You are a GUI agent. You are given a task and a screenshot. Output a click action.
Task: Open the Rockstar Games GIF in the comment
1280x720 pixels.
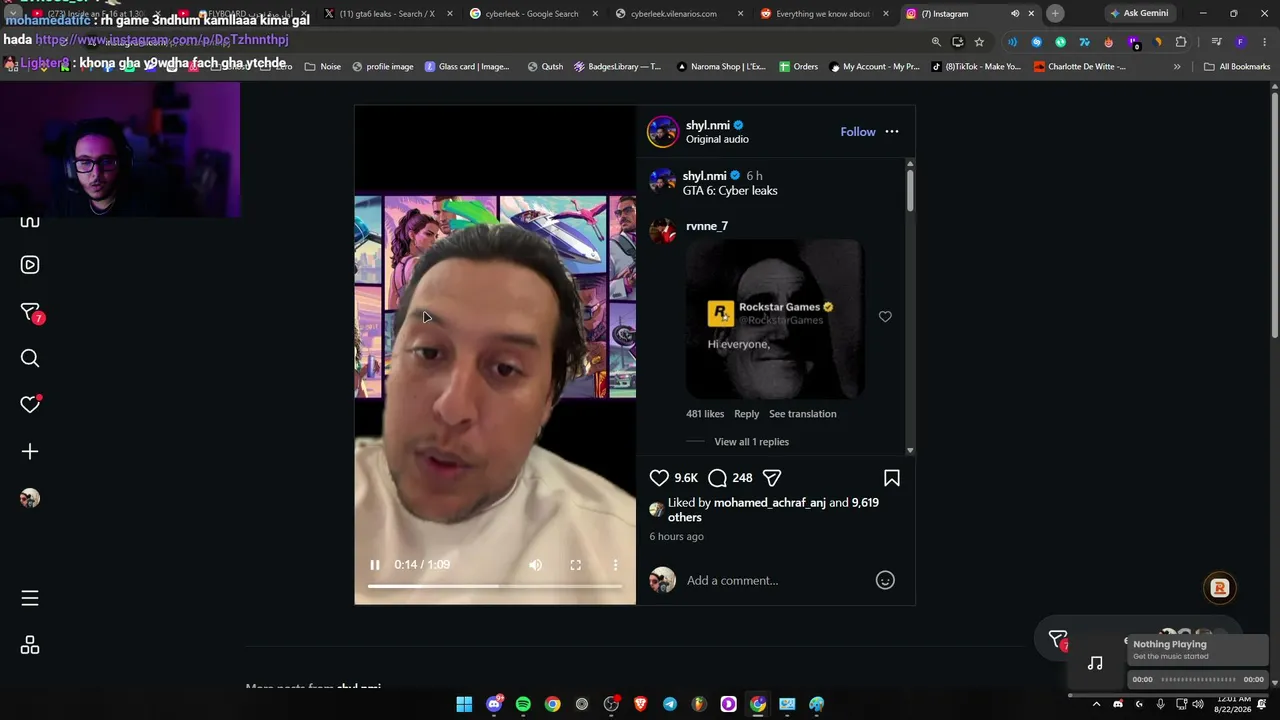pyautogui.click(x=775, y=319)
